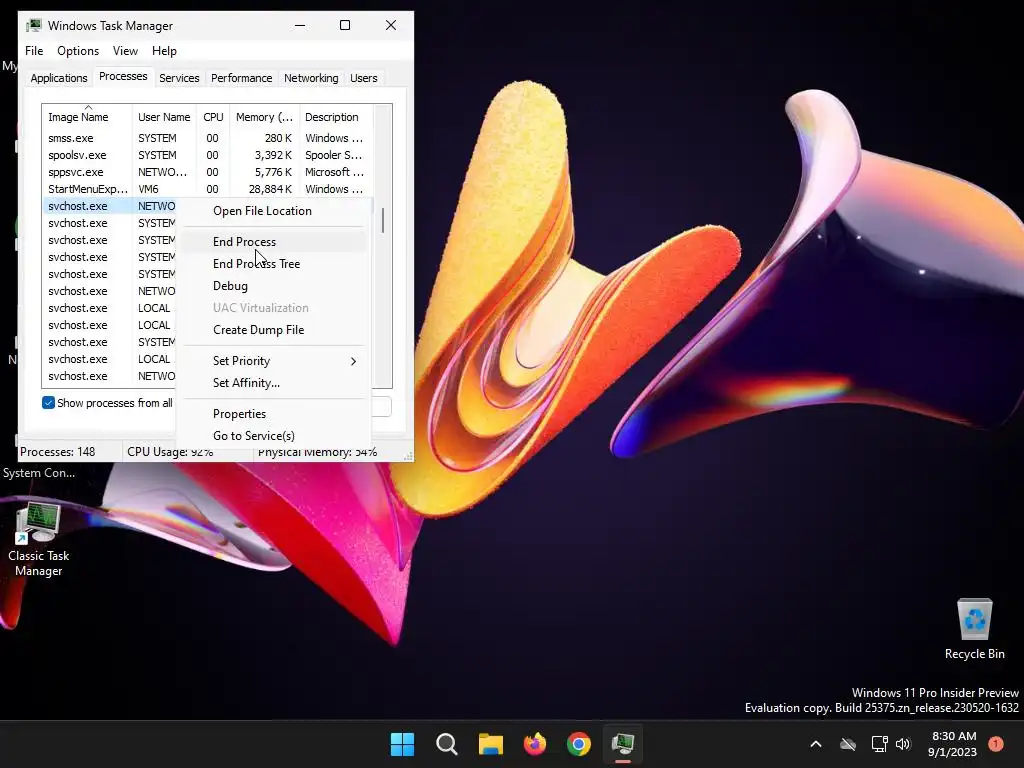Open the Classic Task Manager desktop shortcut

tap(38, 539)
